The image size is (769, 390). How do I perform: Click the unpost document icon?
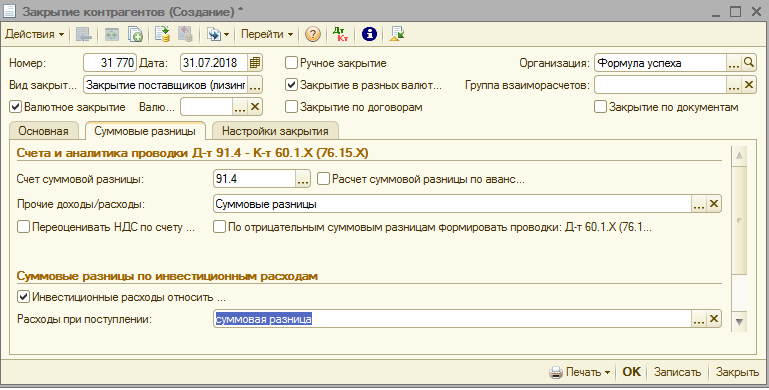tap(185, 34)
